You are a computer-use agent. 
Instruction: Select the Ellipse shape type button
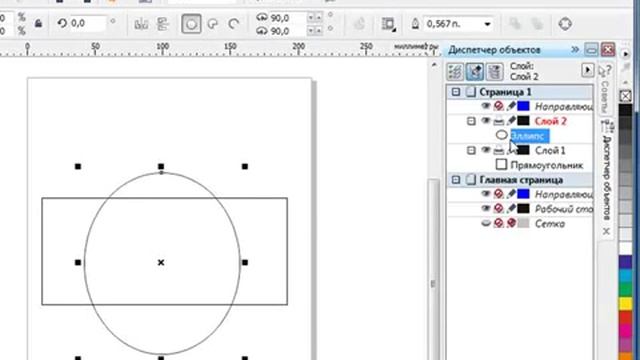point(191,24)
